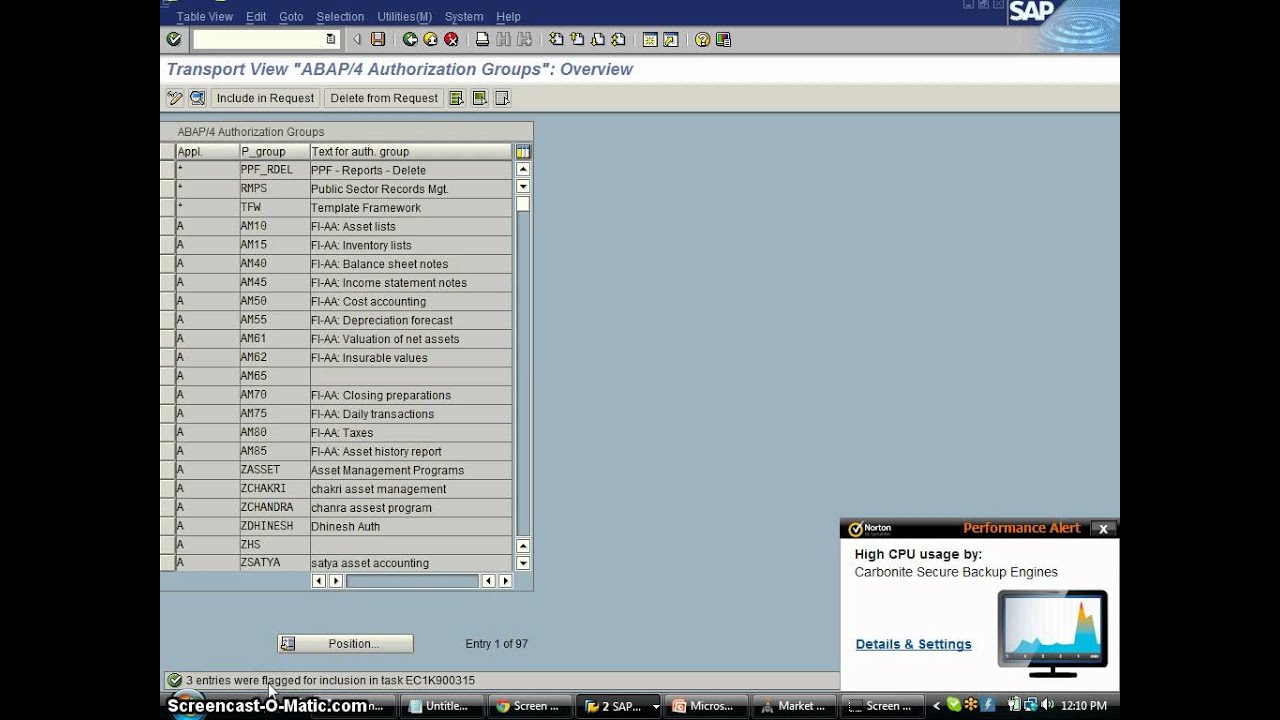This screenshot has width=1280, height=720.
Task: Click the scroll-down arrow below the top arrow
Action: (523, 187)
